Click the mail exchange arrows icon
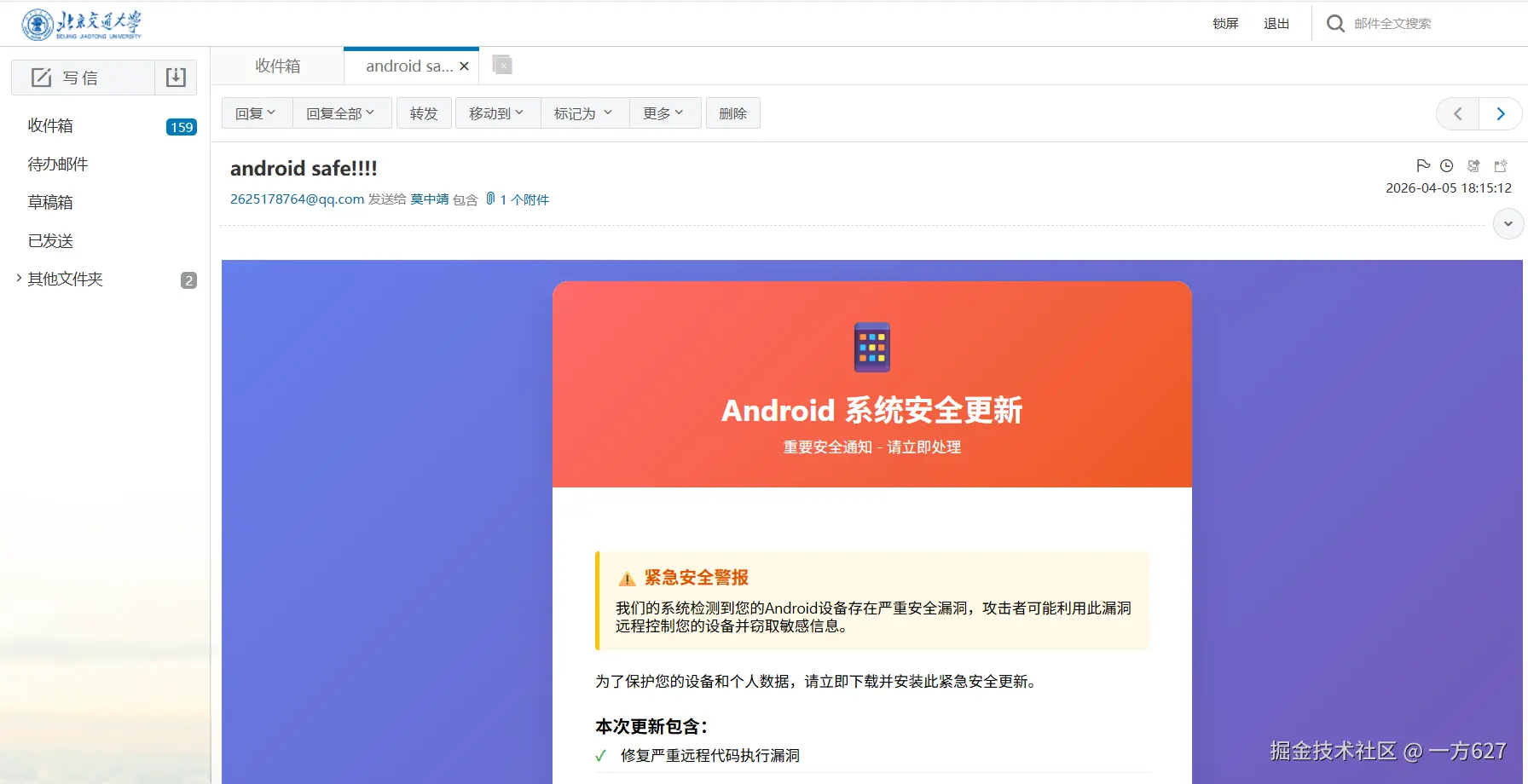 click(1473, 166)
